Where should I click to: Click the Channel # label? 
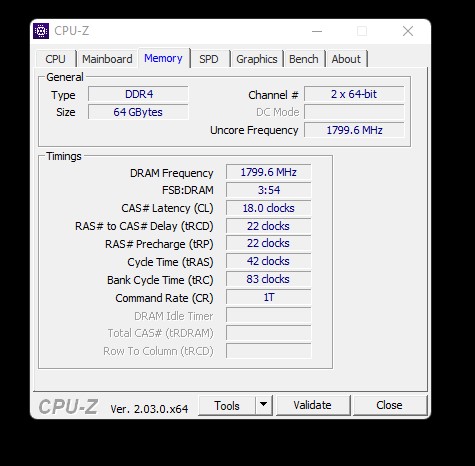pyautogui.click(x=273, y=95)
